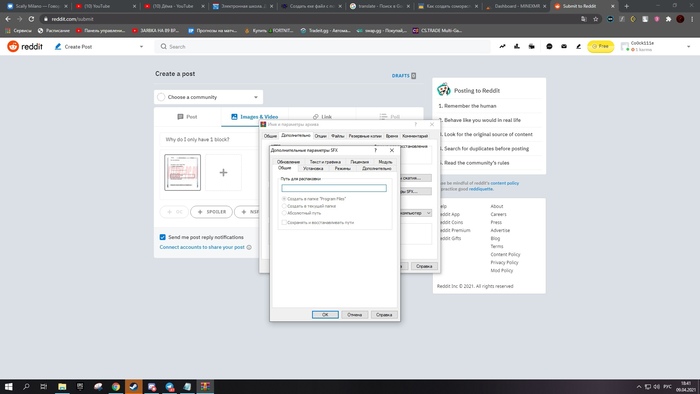Switch to 'Файлы' tab in archive dialog
The image size is (700, 394).
338,136
